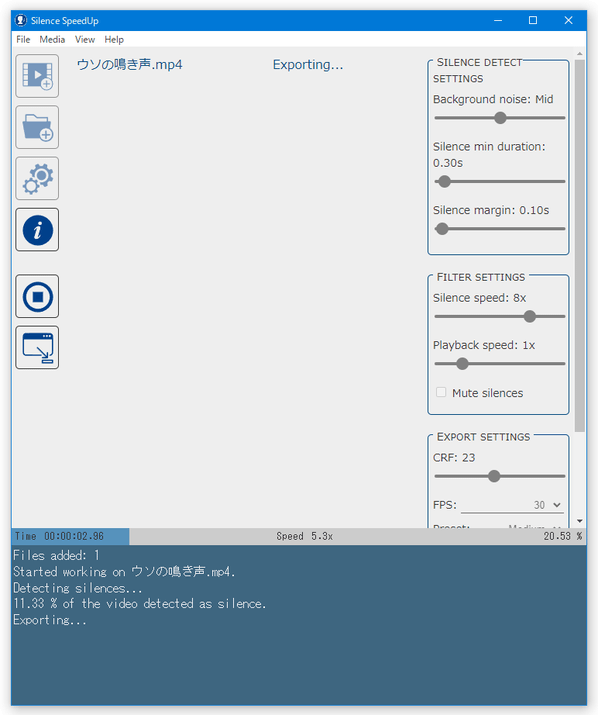Open the File menu
This screenshot has width=598, height=715.
23,40
